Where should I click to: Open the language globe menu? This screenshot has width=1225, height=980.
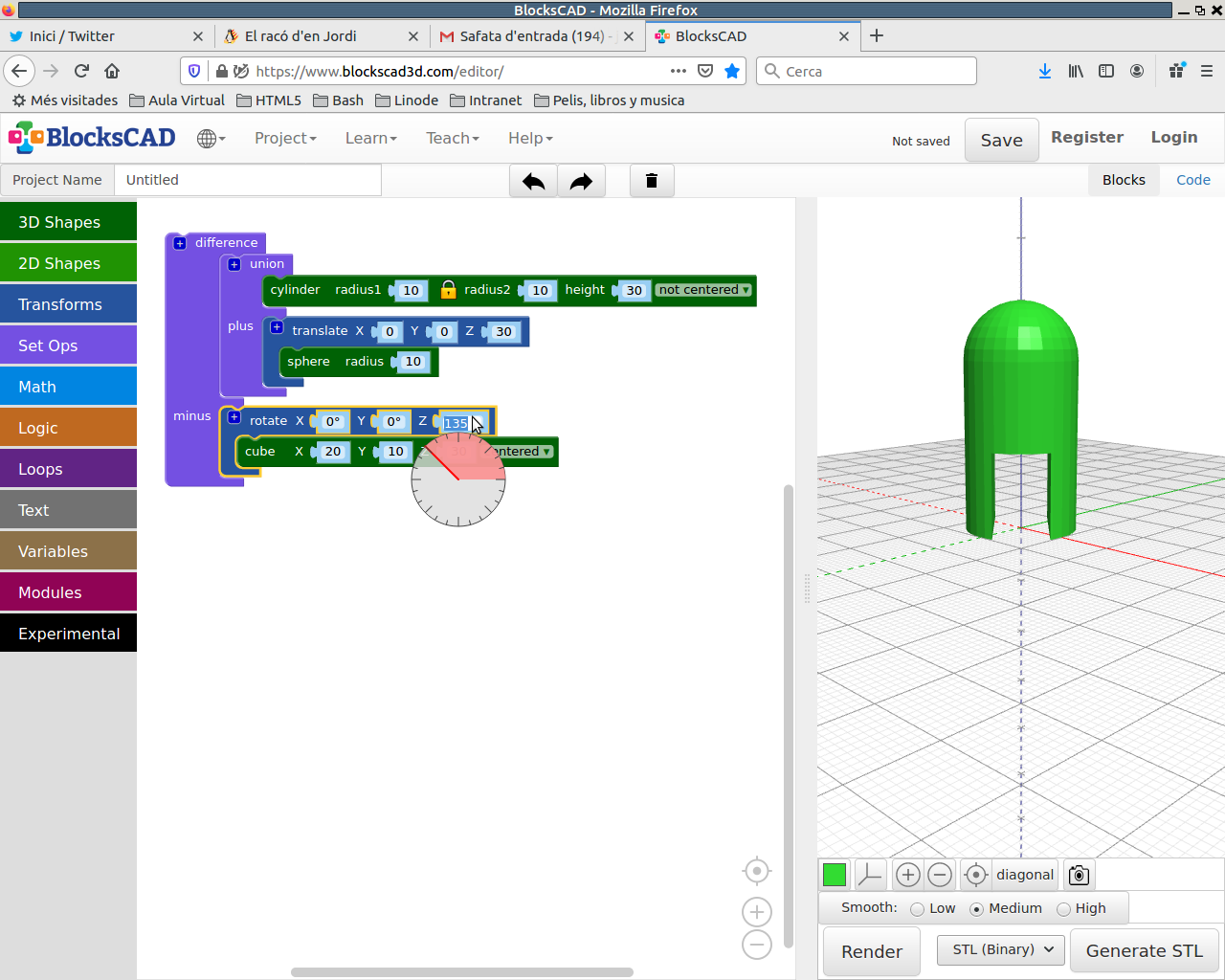tap(211, 139)
